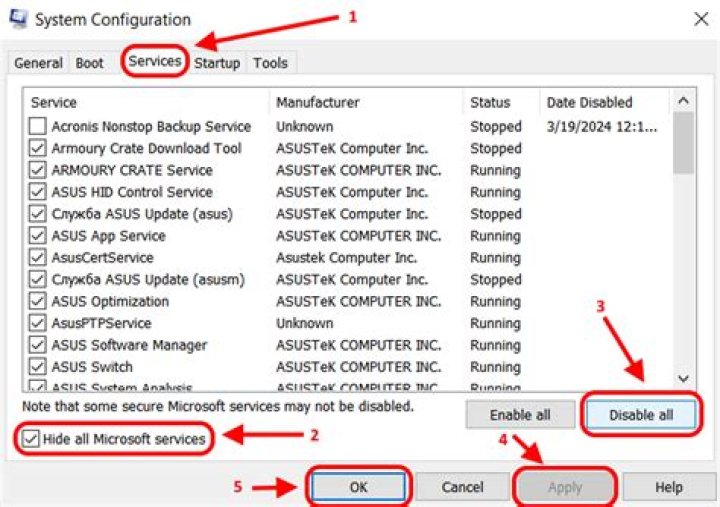
Task: Uncheck ARMOURY CRATE Service checkbox
Action: [37, 170]
